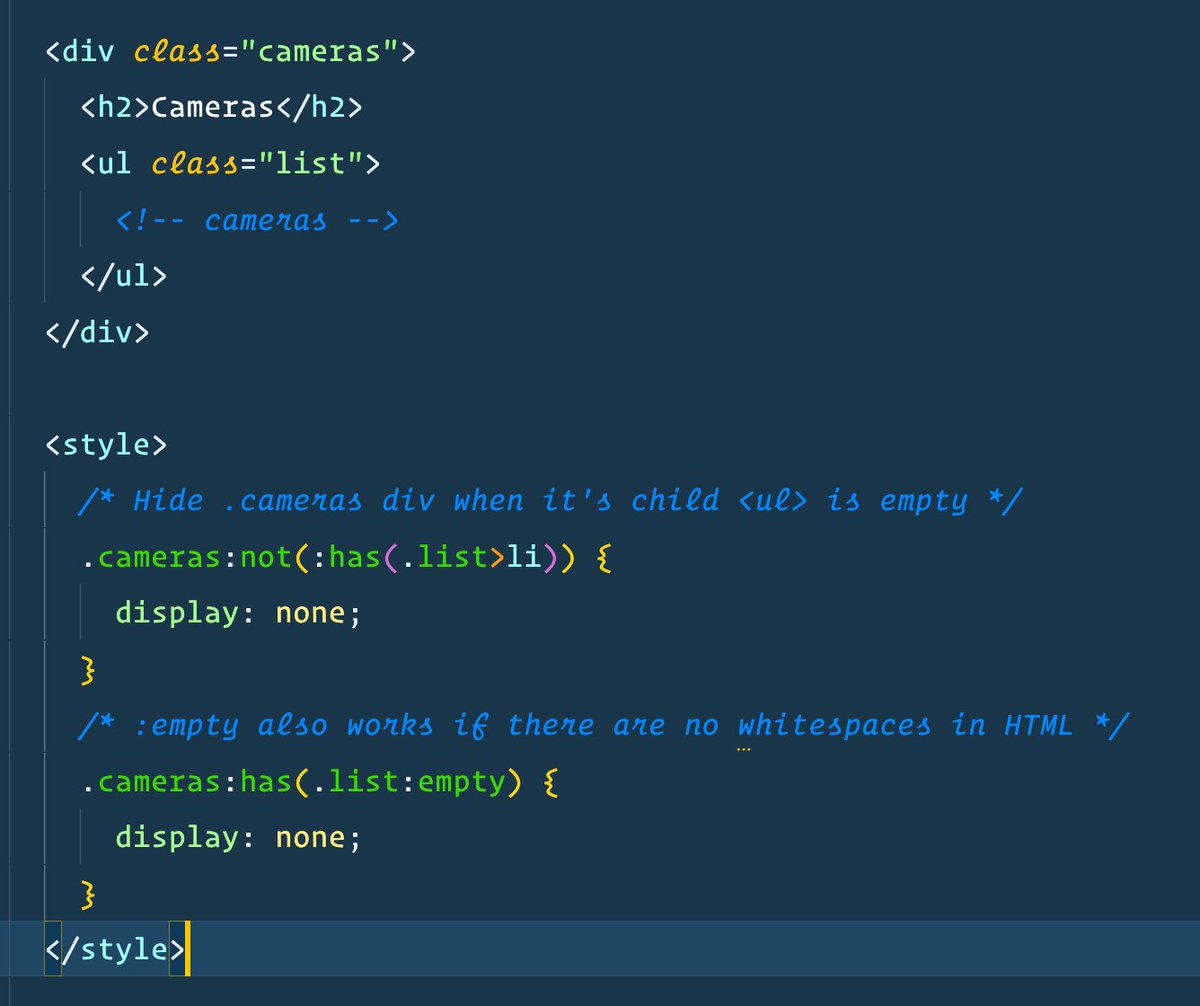Click the closing brace after first display none
Viewport: 1200px width, 1006px height.
[x=89, y=669]
